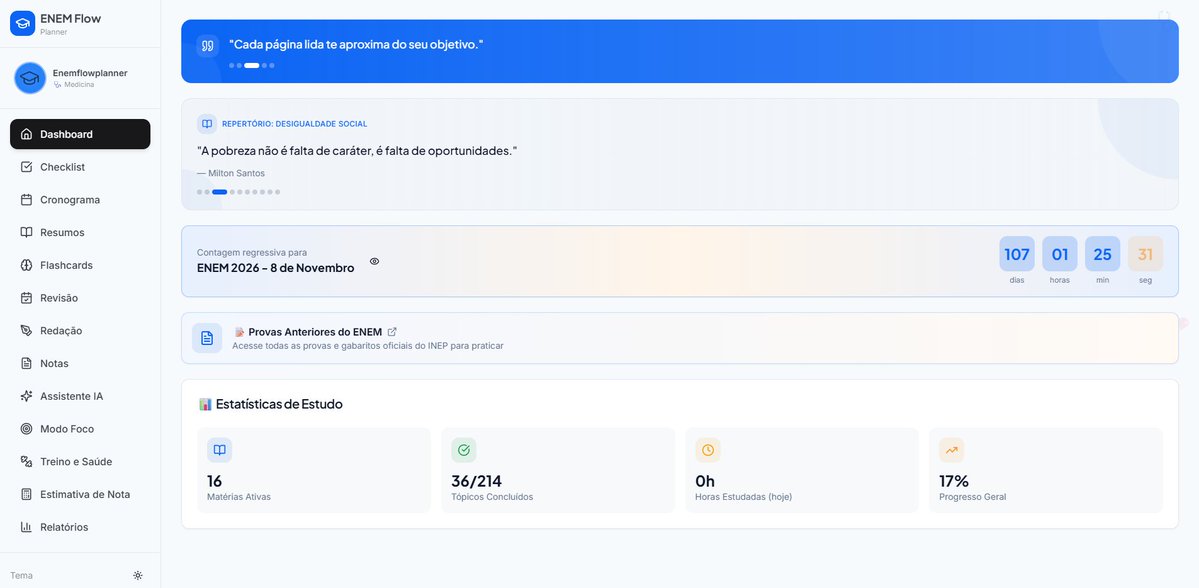Open Estimativa de Nota via its calculator icon
1199x588 pixels.
pos(26,495)
